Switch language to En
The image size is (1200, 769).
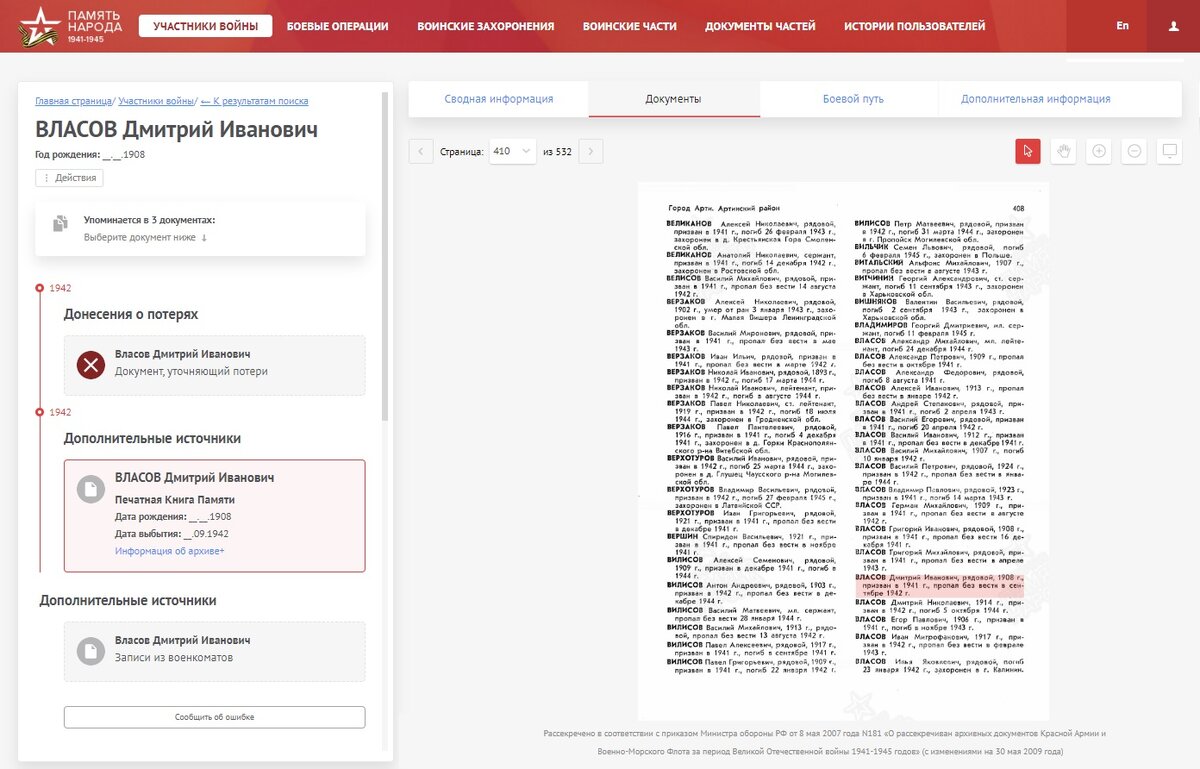[1123, 26]
